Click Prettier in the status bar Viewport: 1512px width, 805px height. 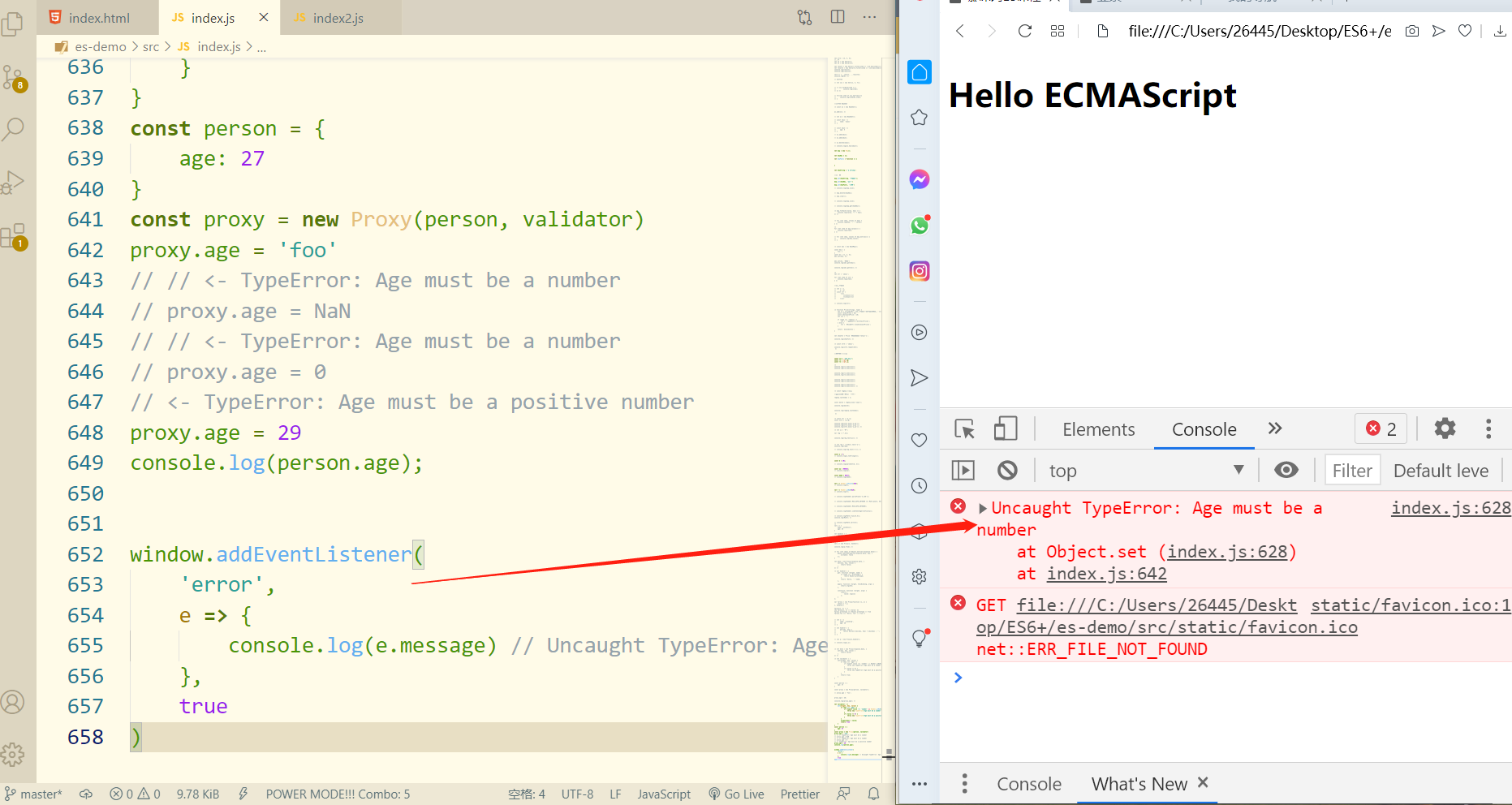tap(799, 794)
